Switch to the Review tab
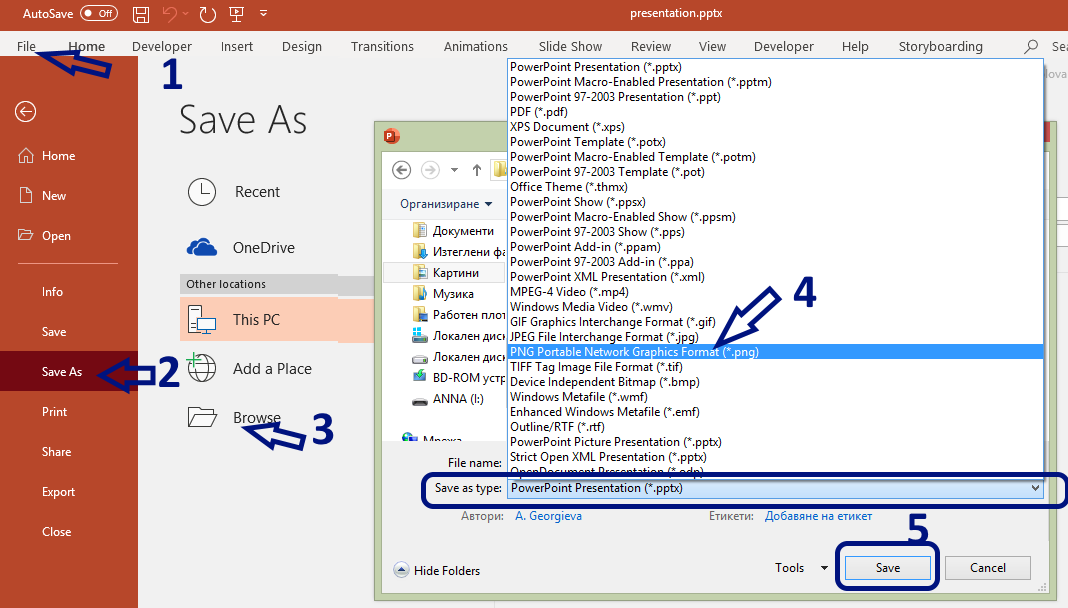 click(650, 46)
